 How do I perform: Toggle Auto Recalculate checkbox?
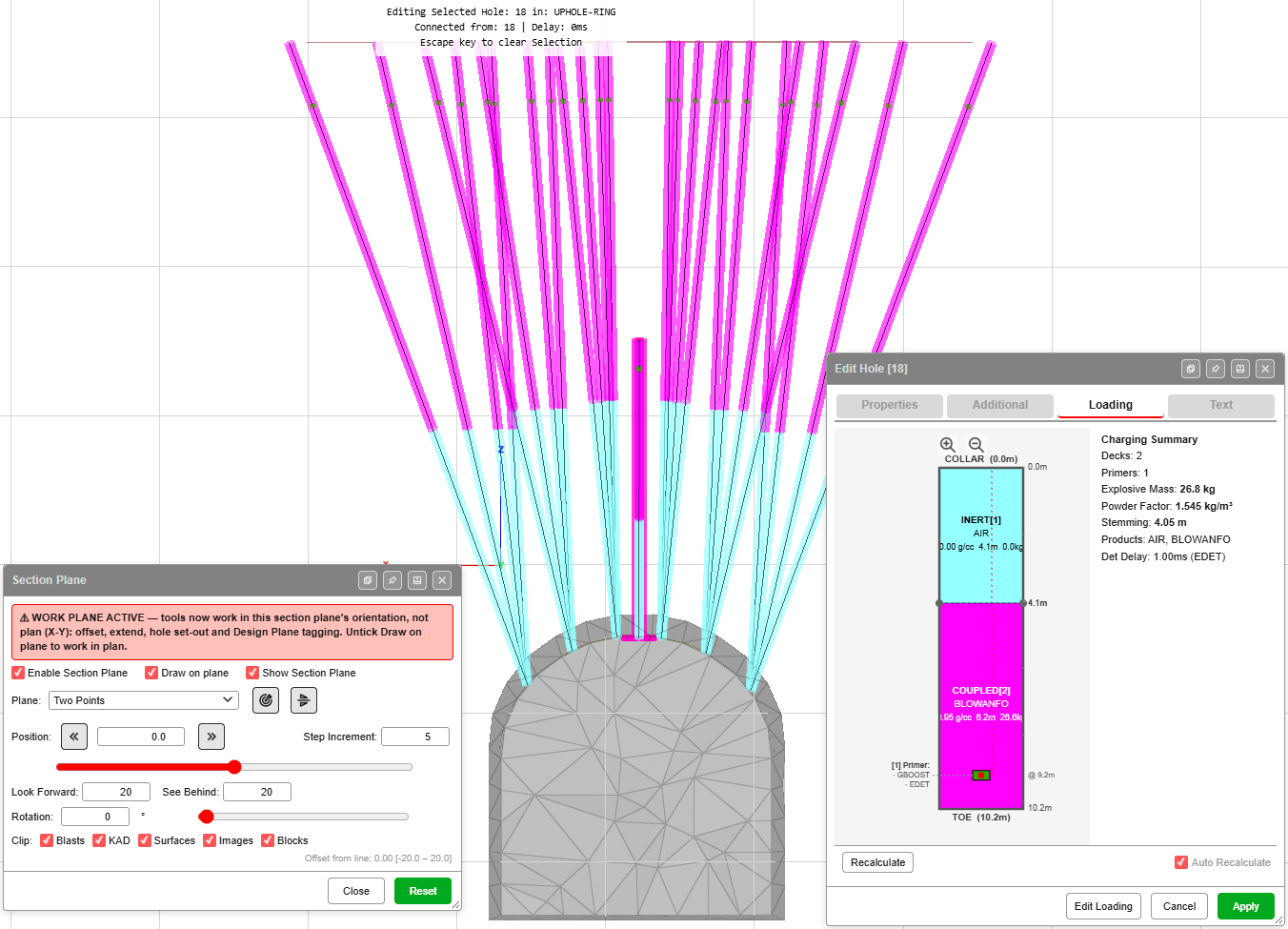[1182, 862]
